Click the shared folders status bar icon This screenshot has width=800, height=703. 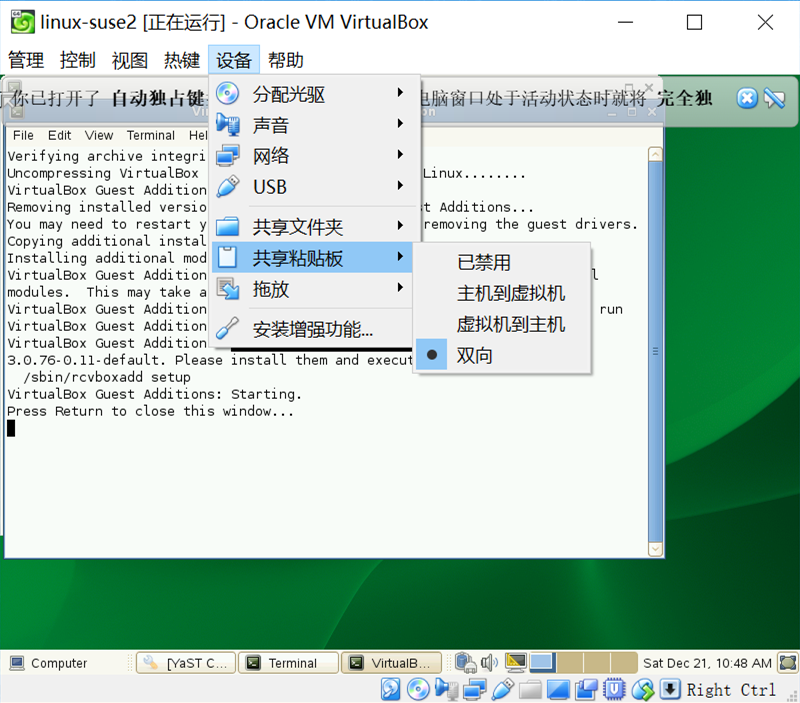pyautogui.click(x=530, y=689)
